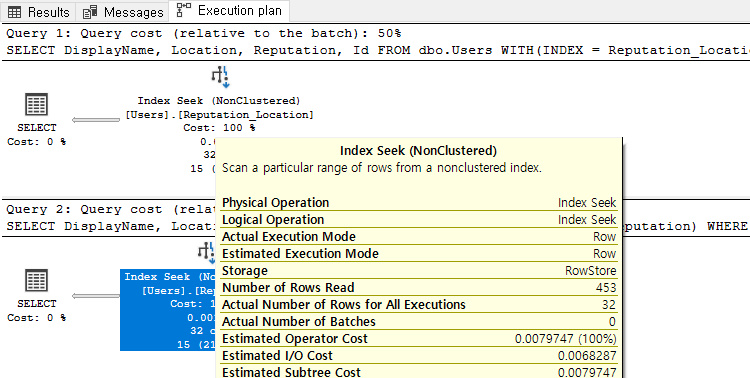Click the Query 1 SELECT operator icon
750x378 pixels.
click(36, 104)
